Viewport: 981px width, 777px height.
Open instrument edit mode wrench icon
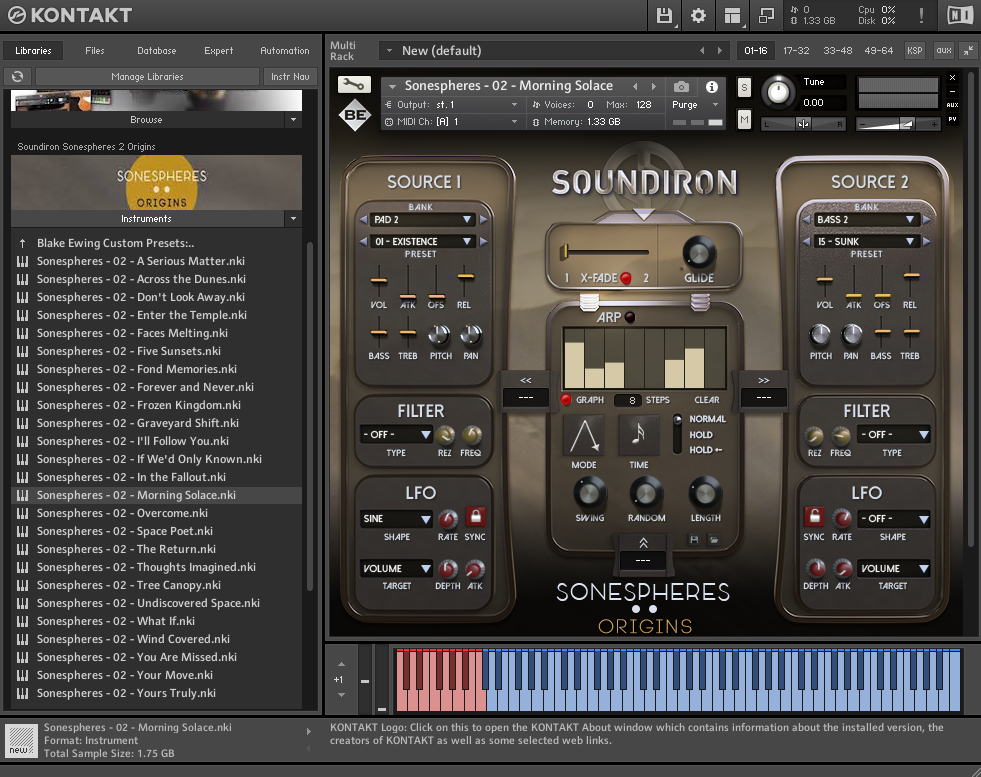tap(354, 84)
